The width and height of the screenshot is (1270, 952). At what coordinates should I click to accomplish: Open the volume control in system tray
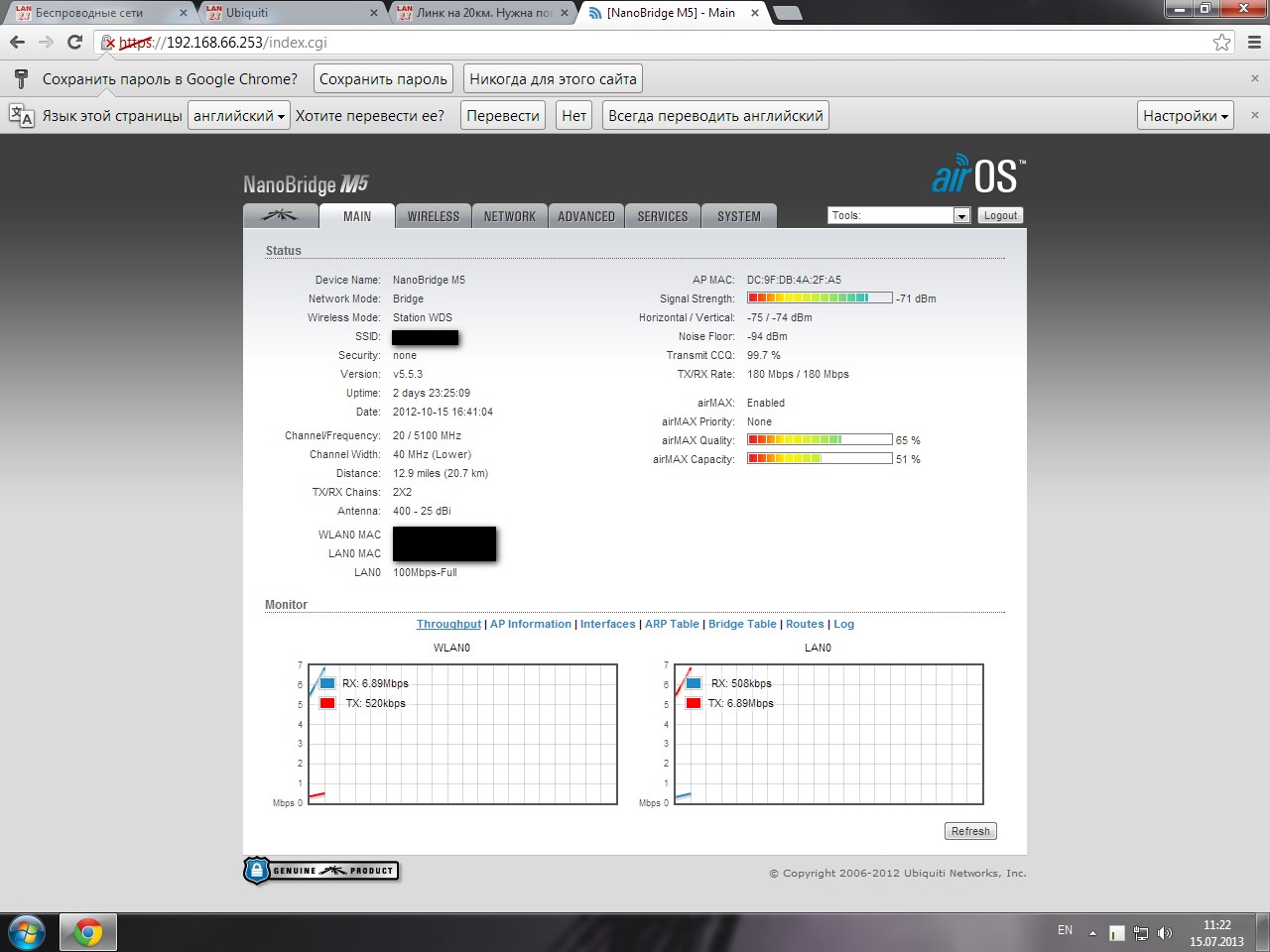[1165, 933]
